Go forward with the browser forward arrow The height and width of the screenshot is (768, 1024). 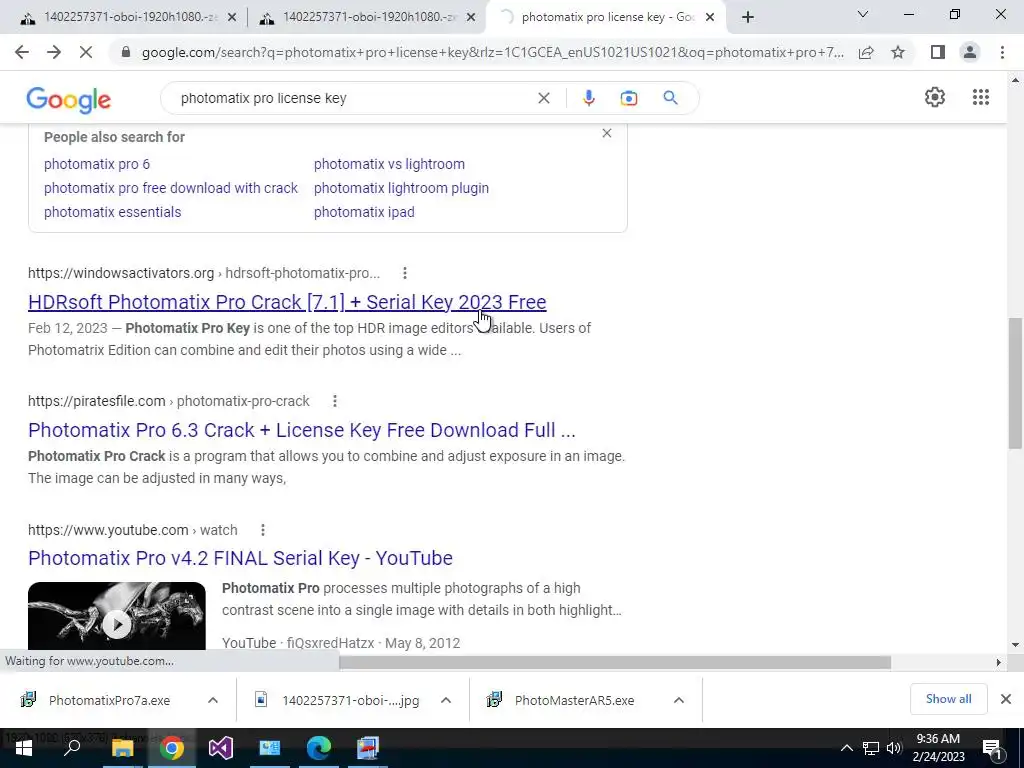pos(54,52)
